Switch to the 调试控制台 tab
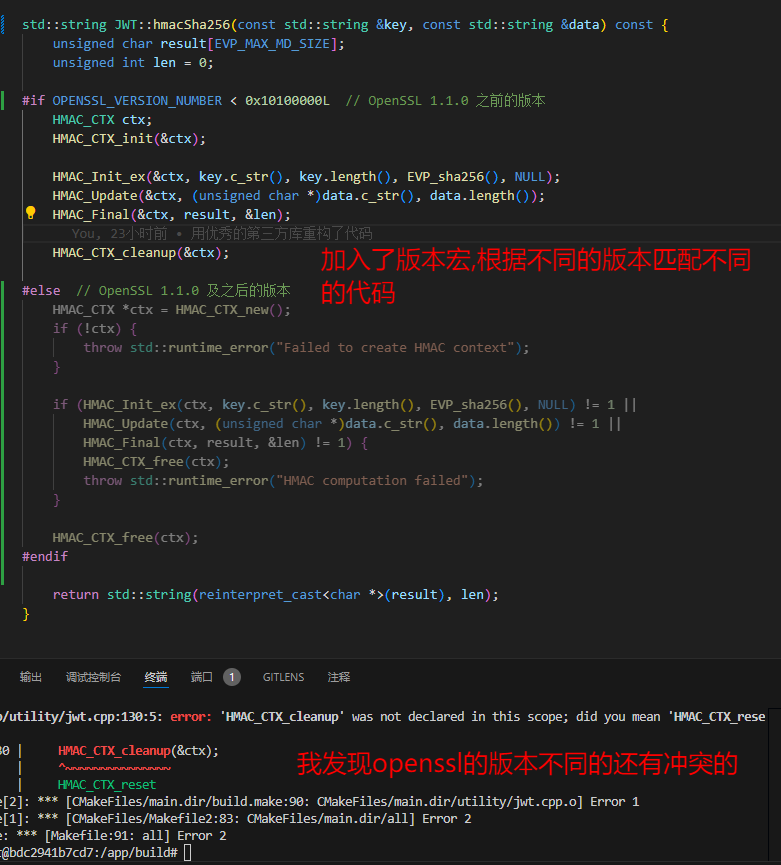The width and height of the screenshot is (781, 865). [x=93, y=677]
